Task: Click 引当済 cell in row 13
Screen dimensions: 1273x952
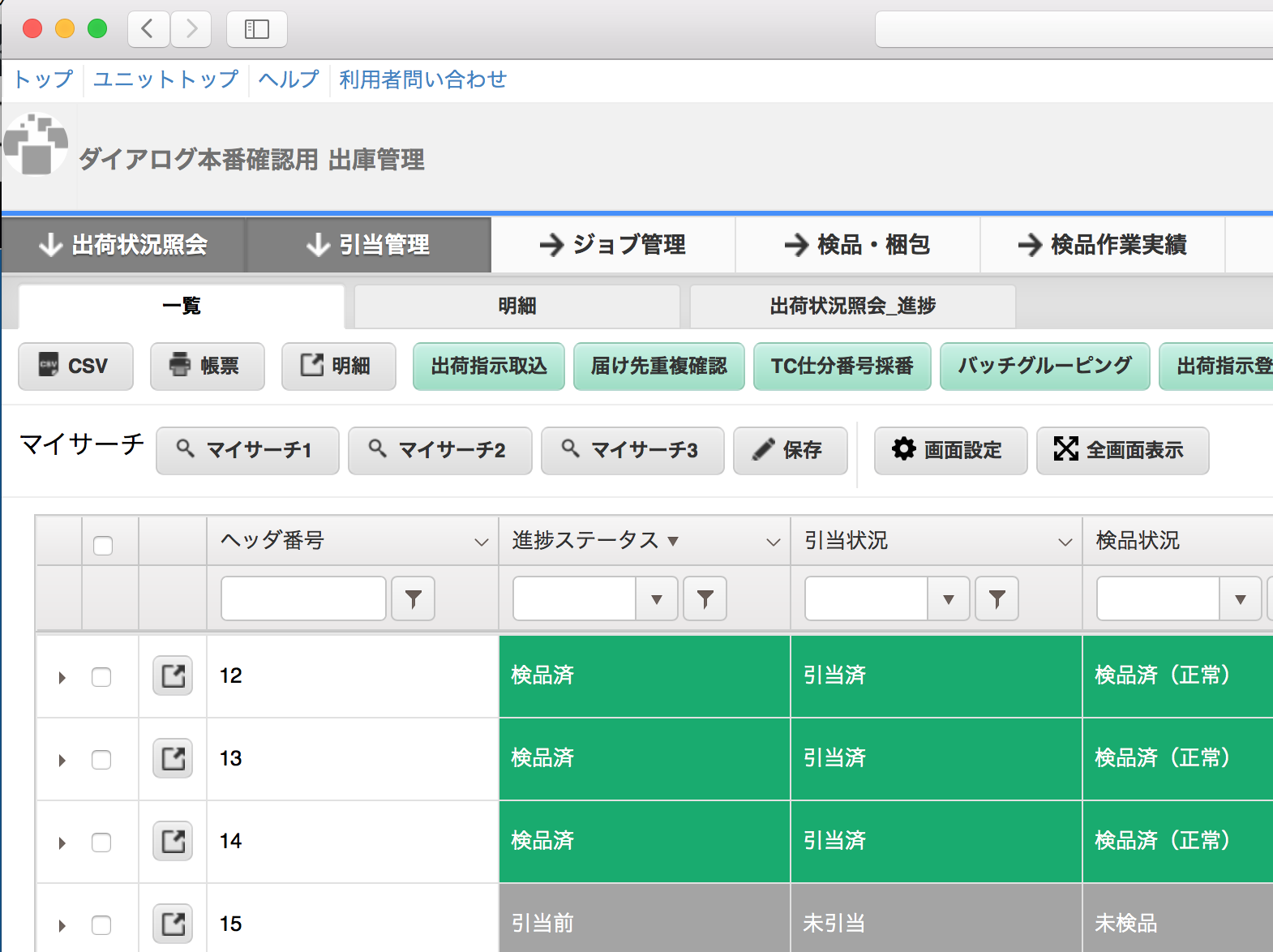Action: [937, 758]
